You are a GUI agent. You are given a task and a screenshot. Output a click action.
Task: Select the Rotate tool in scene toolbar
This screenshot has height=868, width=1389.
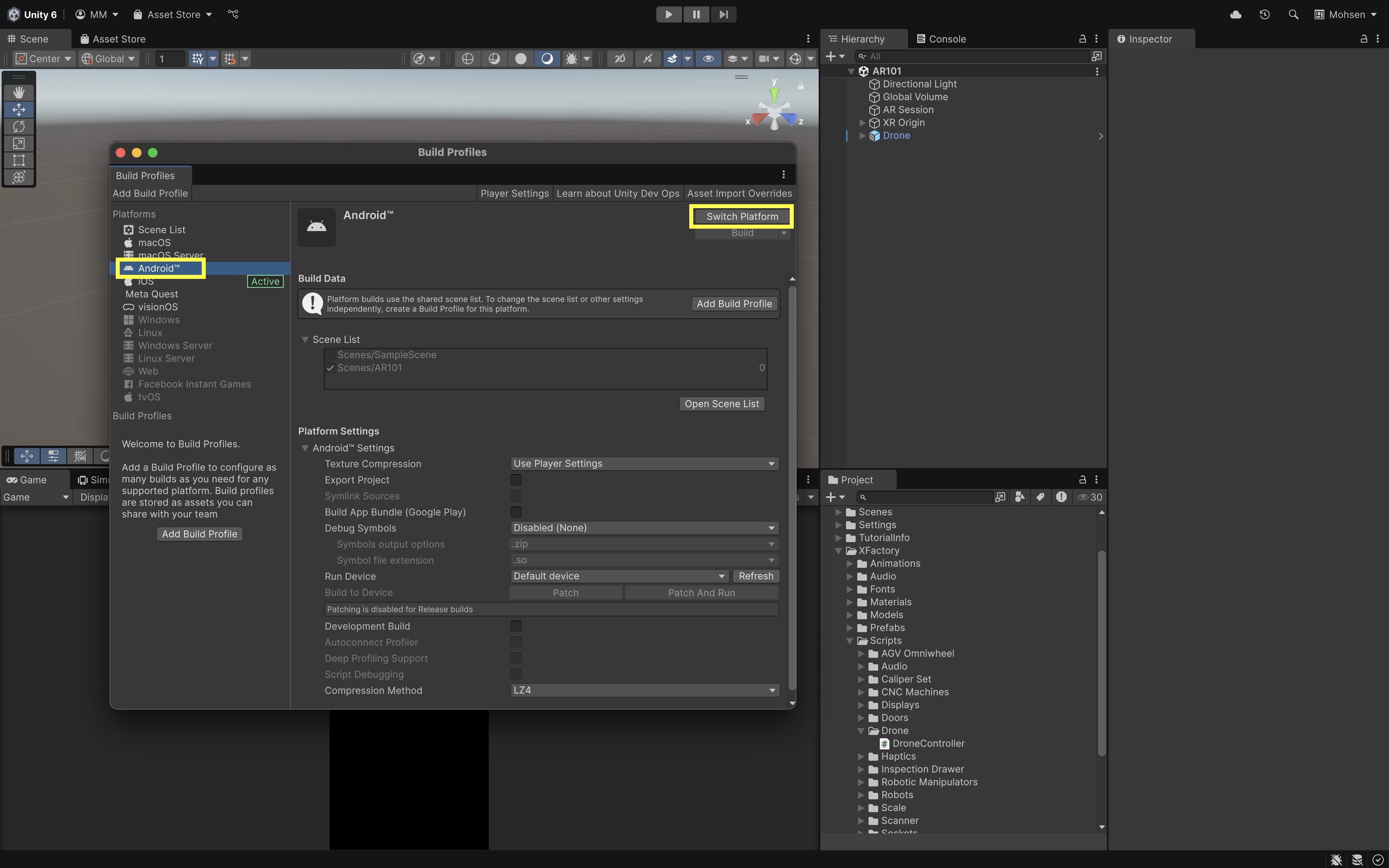18,126
